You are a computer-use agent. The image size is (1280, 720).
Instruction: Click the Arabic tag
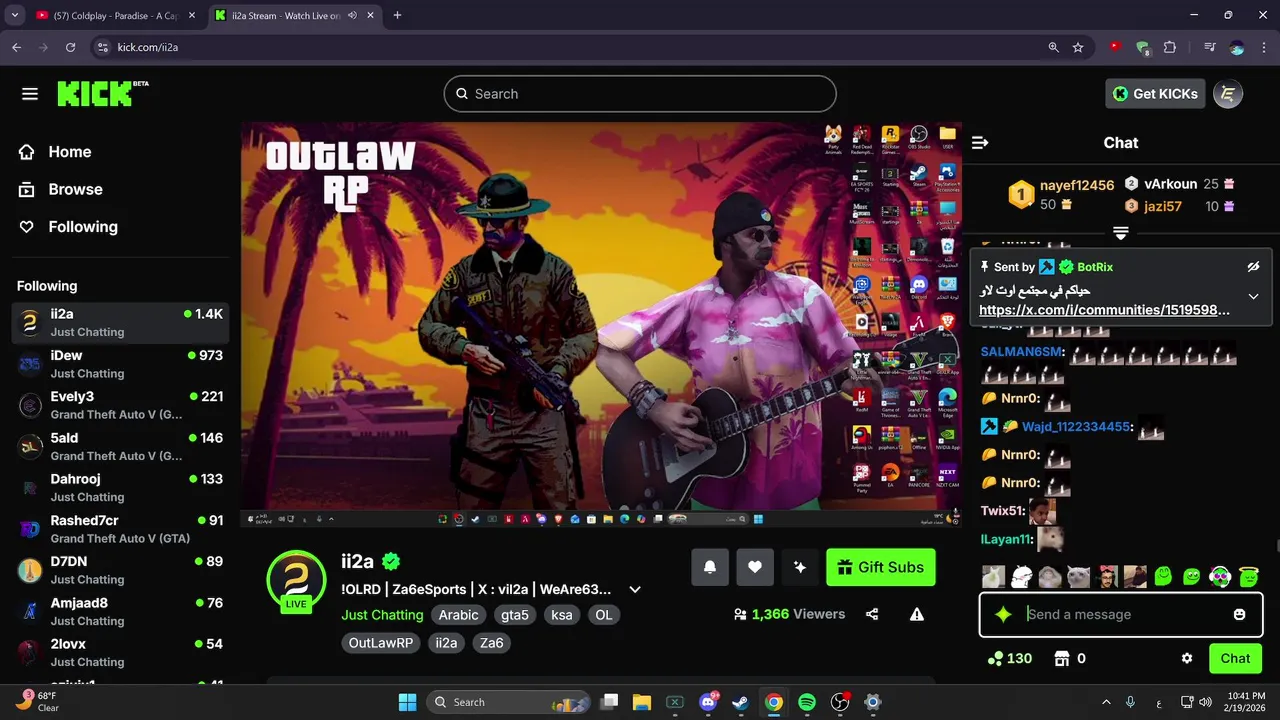coord(459,615)
